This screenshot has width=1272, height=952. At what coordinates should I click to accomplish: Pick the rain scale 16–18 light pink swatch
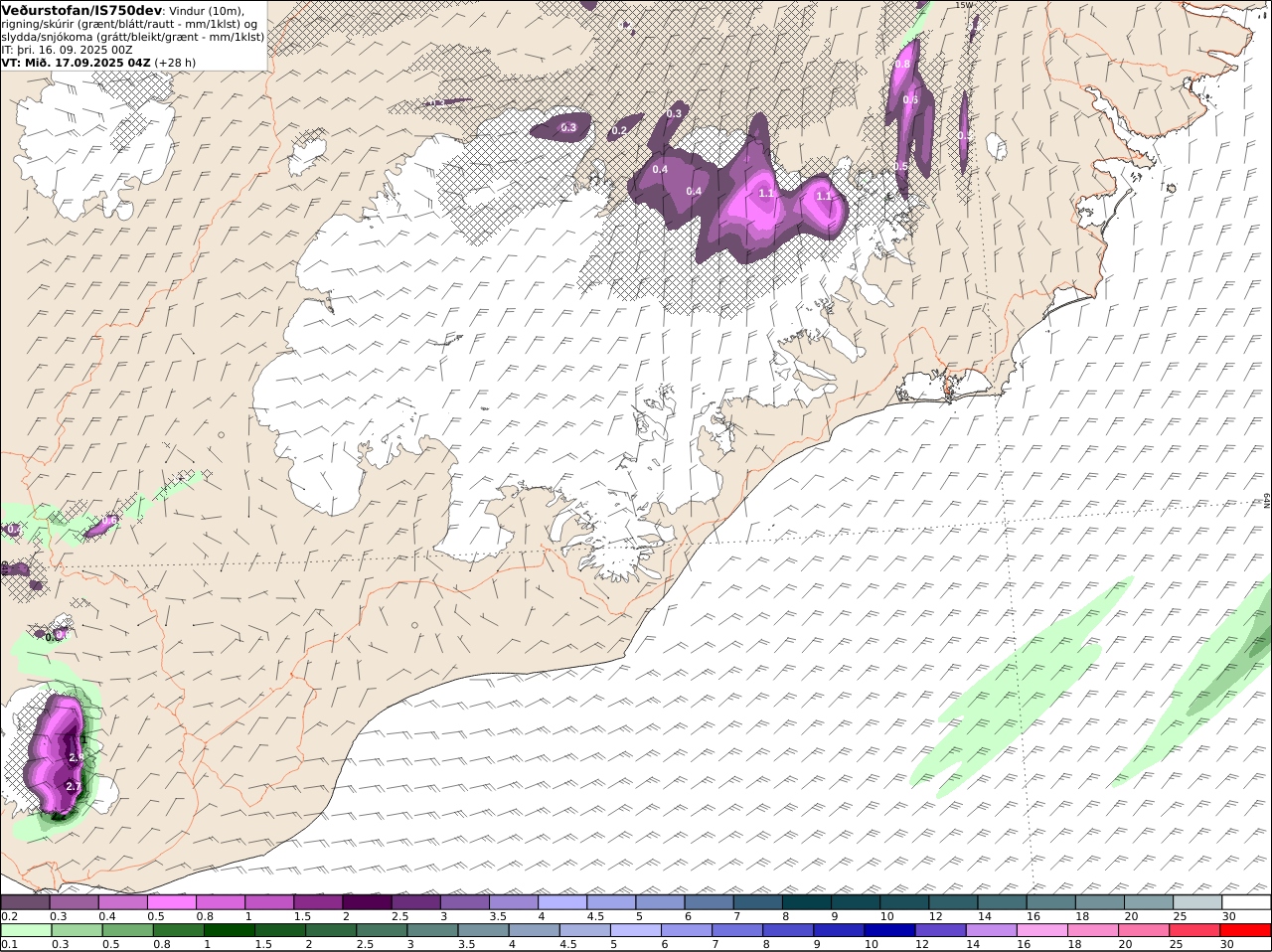1041,930
